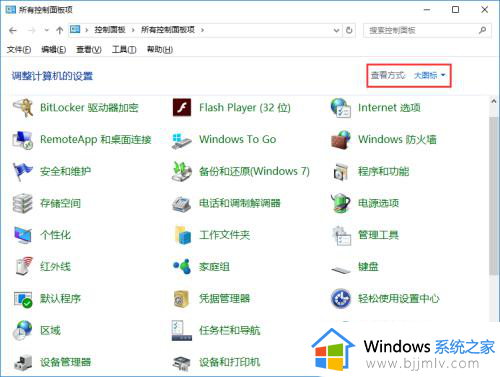Open the 工作文件夹 folder icon

pos(183,235)
